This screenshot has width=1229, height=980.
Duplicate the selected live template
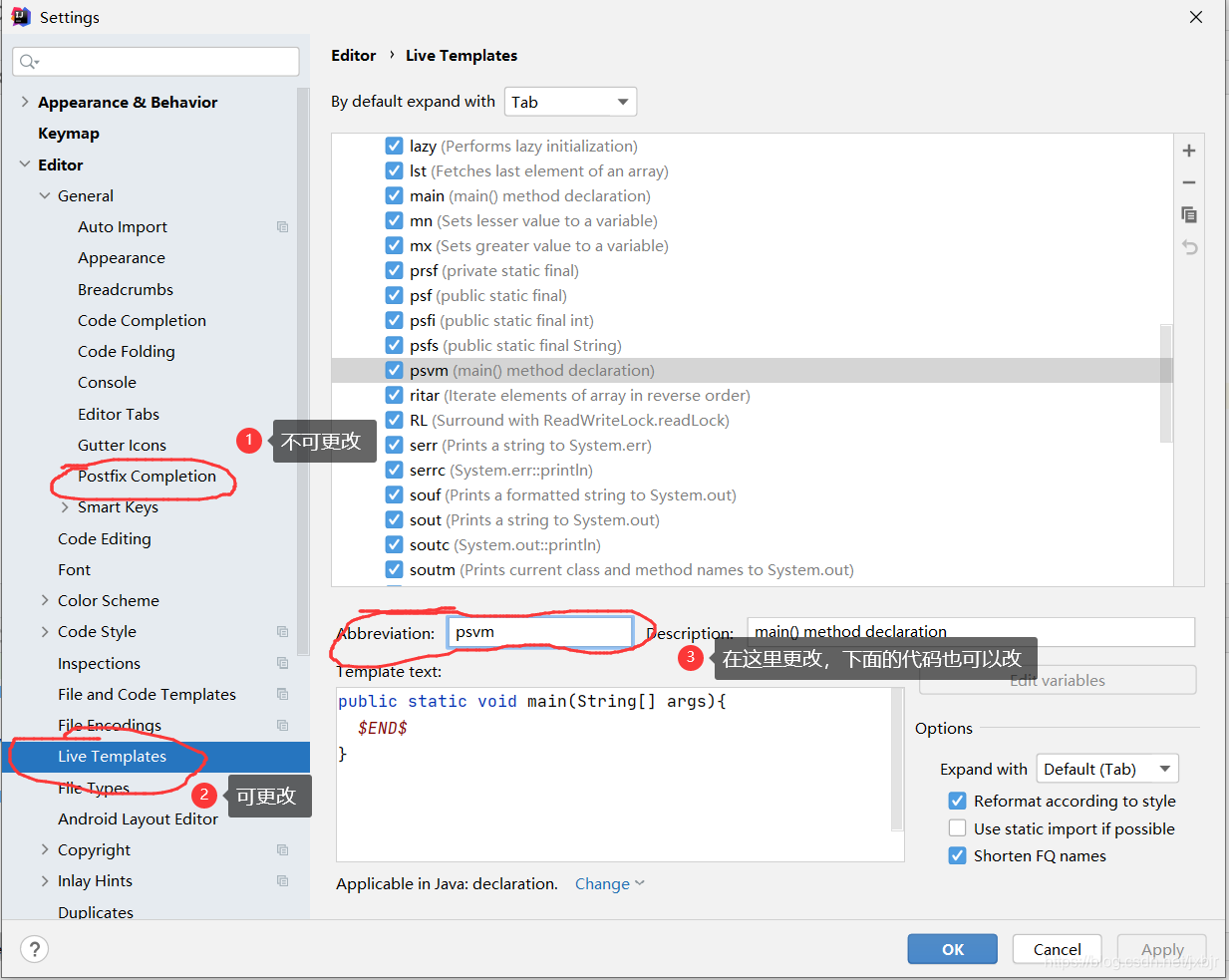click(1188, 214)
